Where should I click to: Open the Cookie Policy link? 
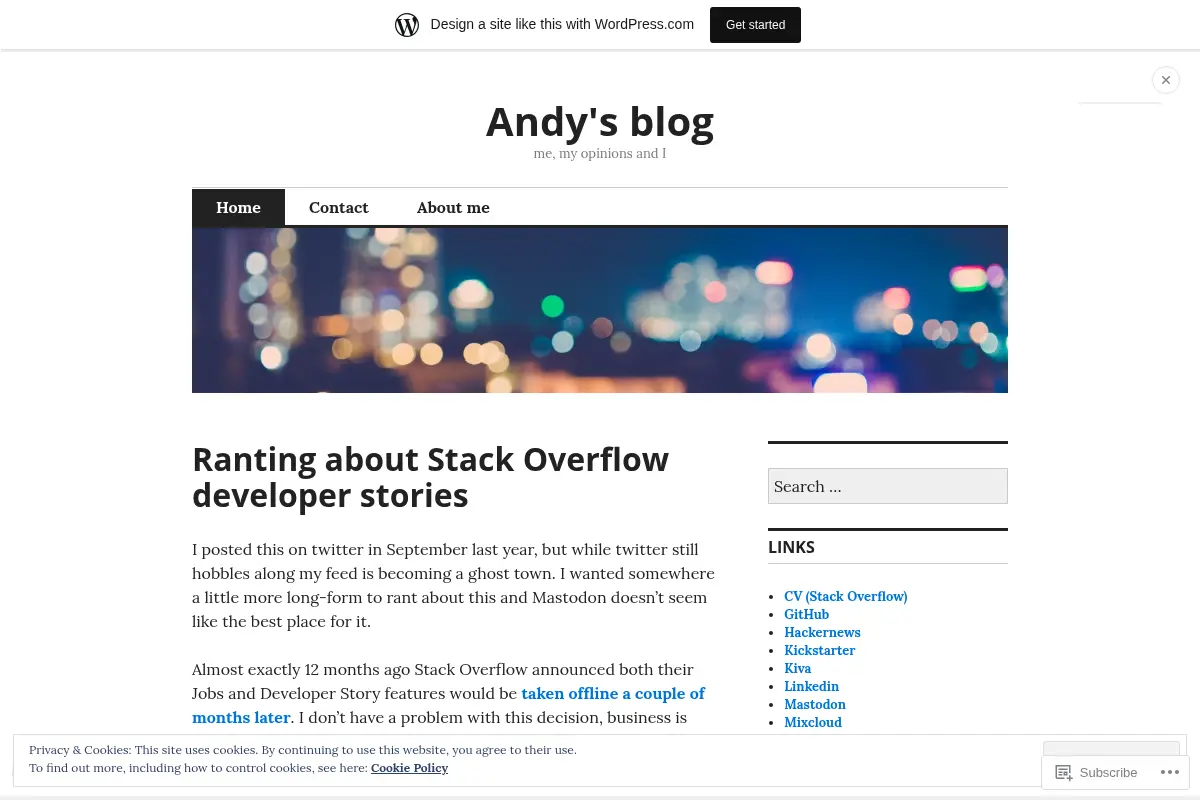point(409,768)
